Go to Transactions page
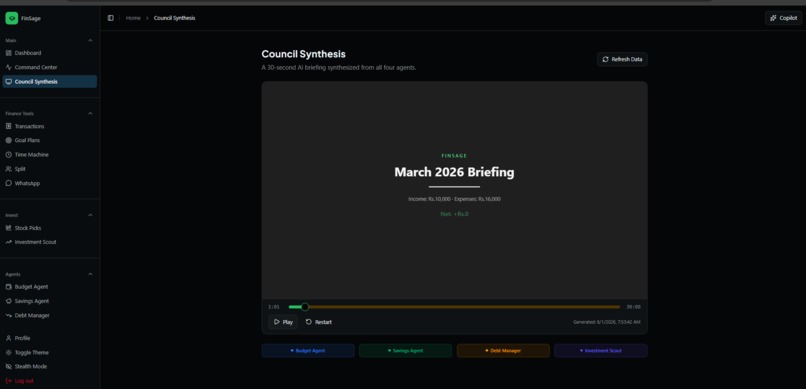The width and height of the screenshot is (806, 389). (49, 126)
